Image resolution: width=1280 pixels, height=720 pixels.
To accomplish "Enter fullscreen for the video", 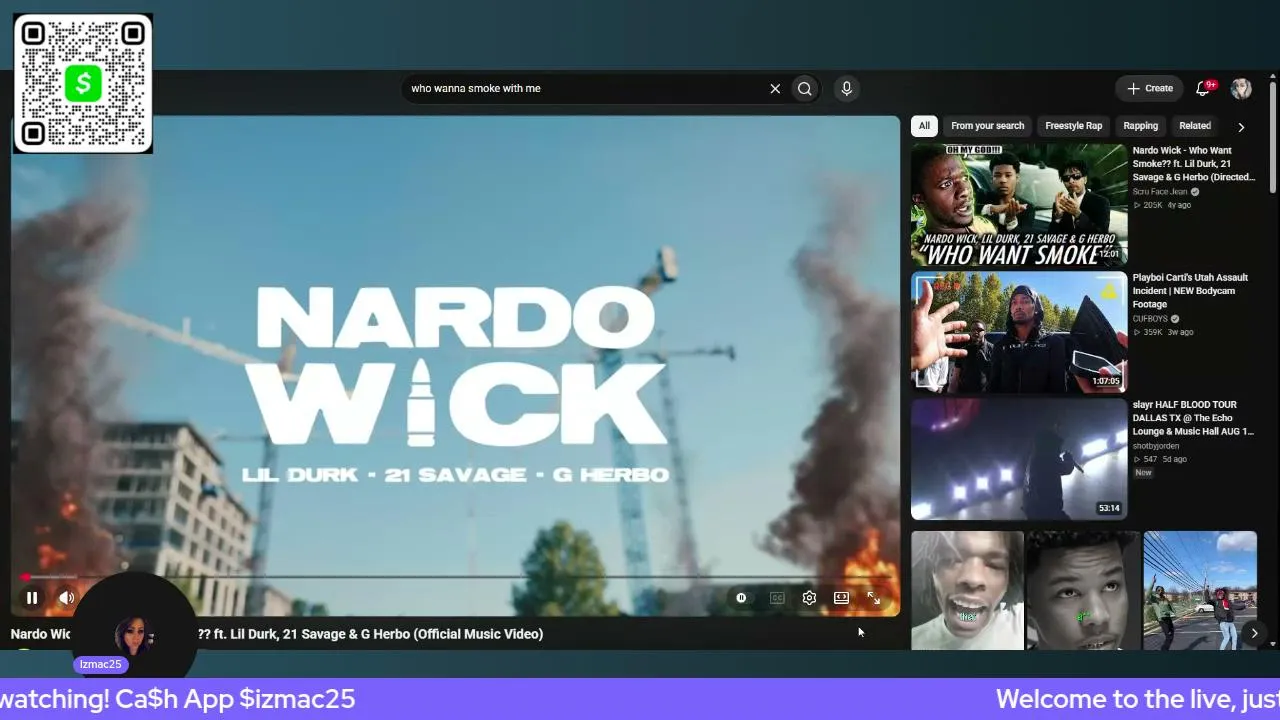I will 873,598.
